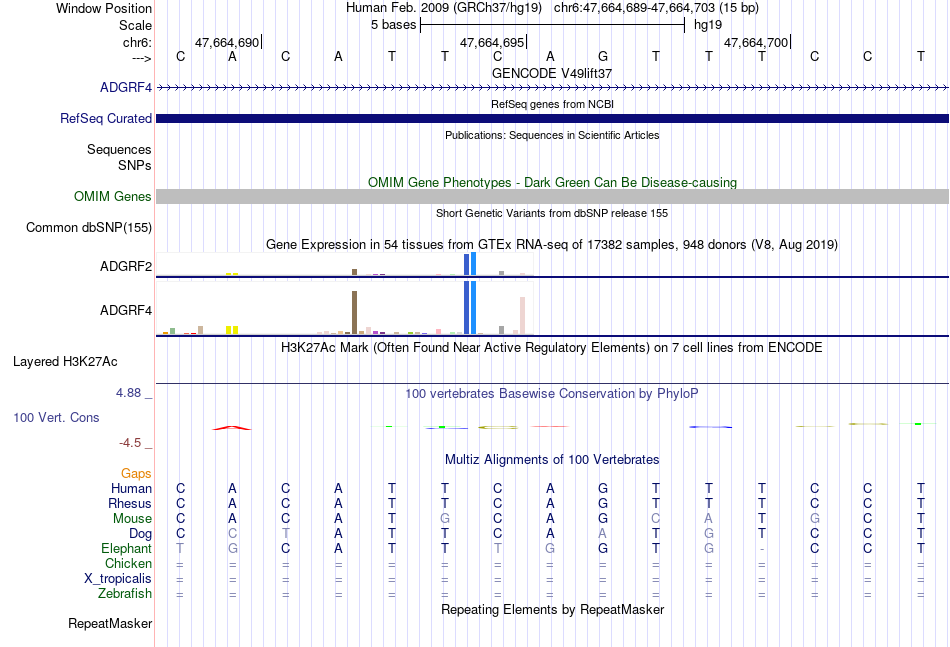Click the RefSeq genes from NCBI title

pos(552,104)
